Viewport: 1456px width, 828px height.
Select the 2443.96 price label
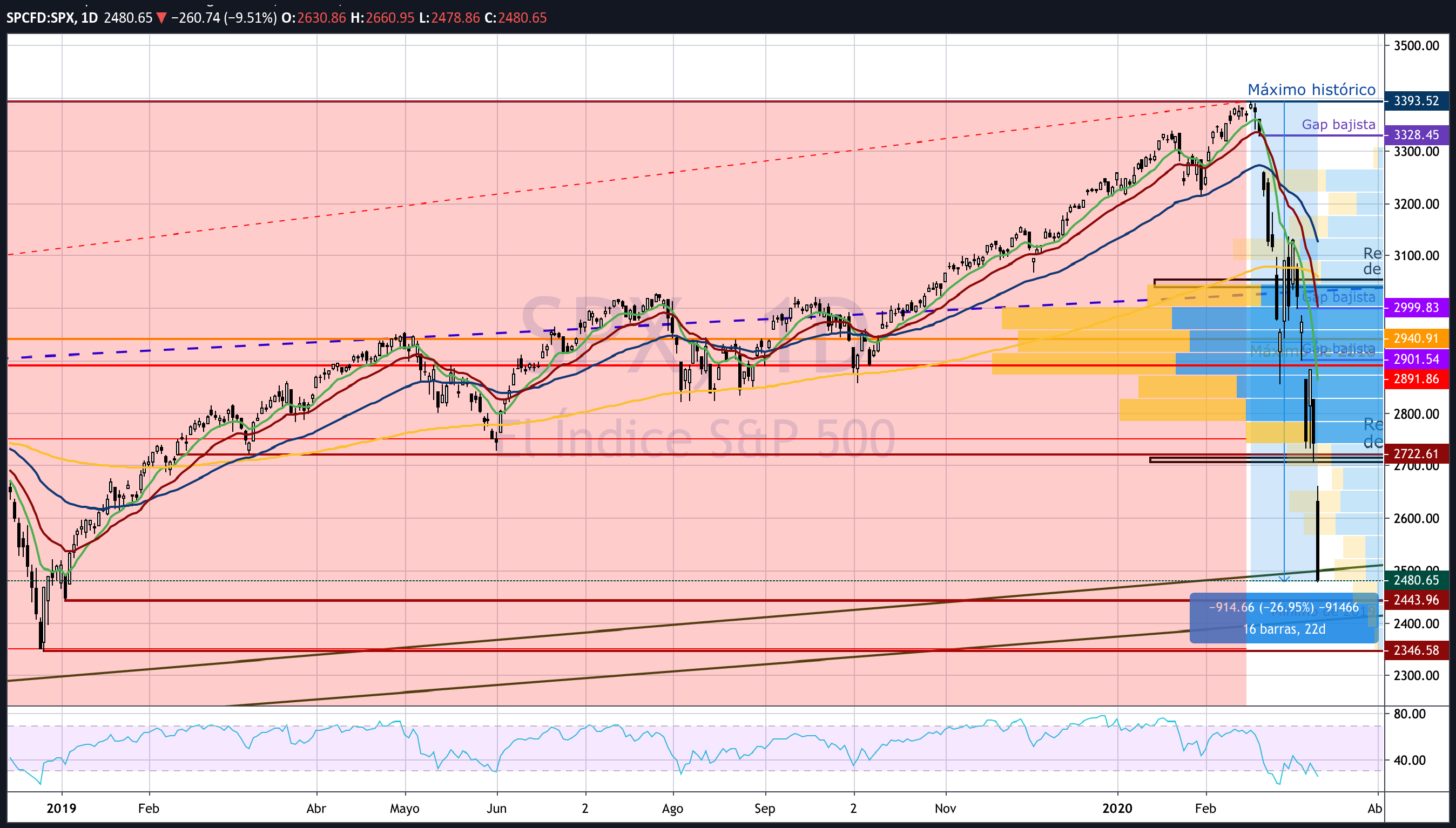click(1416, 600)
